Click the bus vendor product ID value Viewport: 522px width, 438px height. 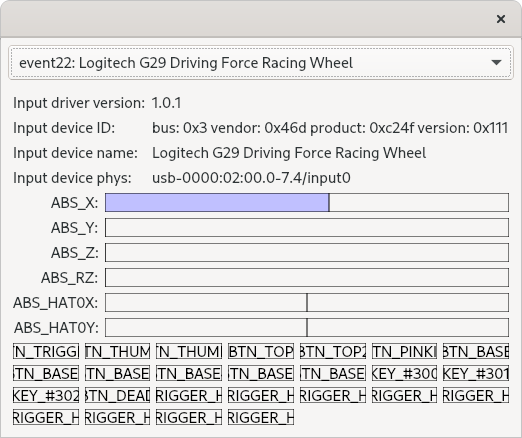coord(330,128)
